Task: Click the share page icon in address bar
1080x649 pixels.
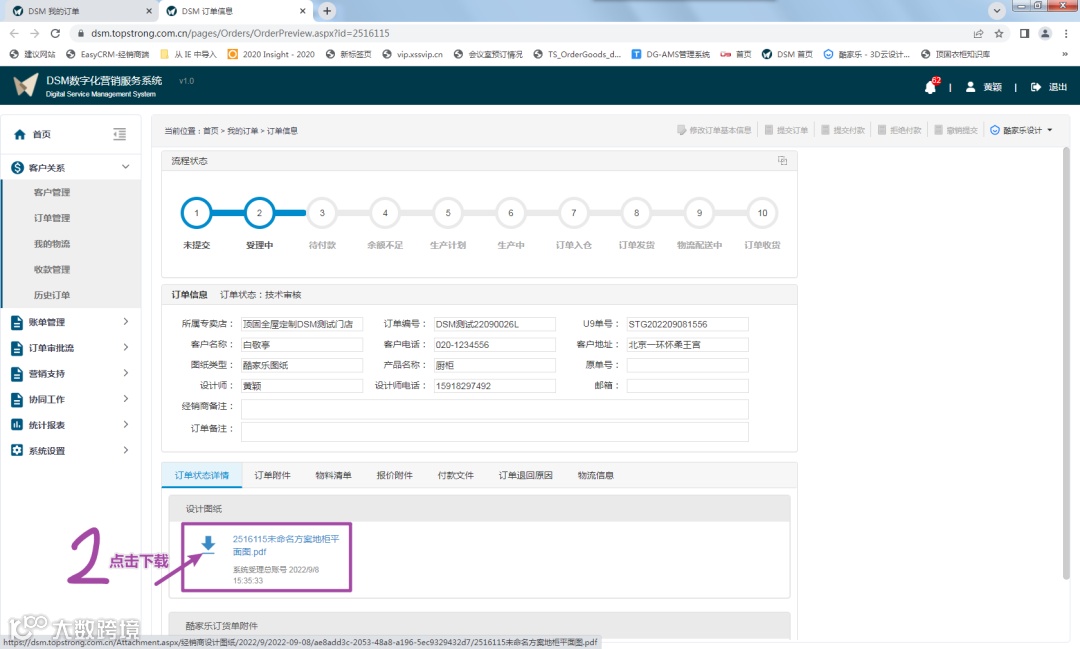Action: [x=978, y=33]
